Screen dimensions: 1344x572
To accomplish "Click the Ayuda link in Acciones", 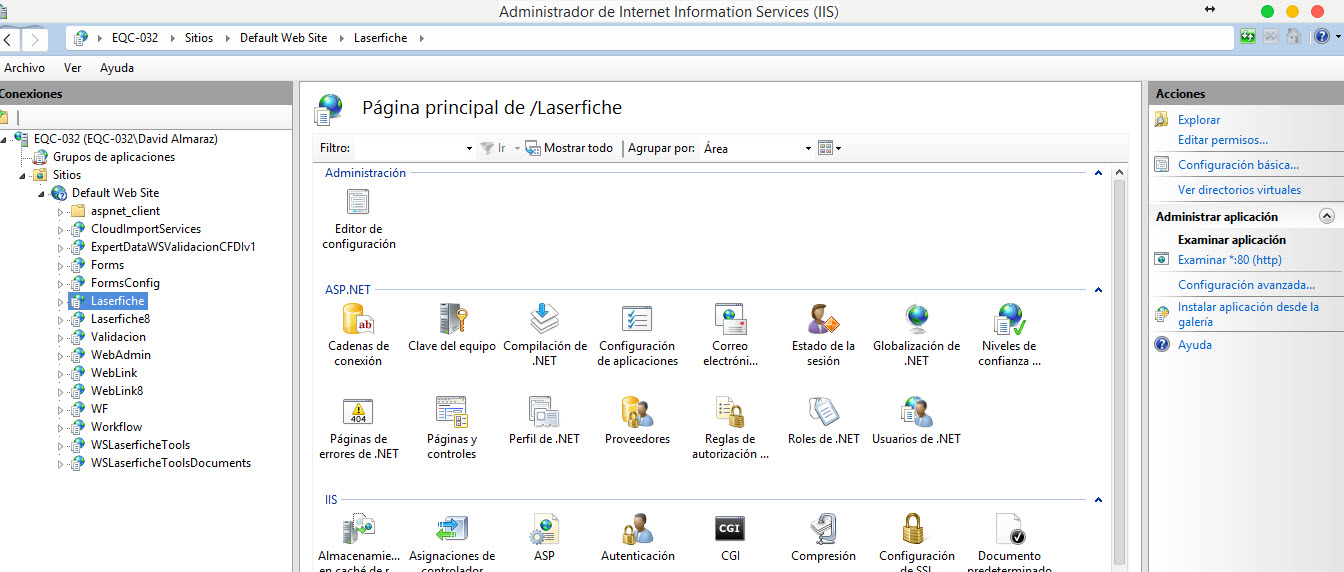I will coord(1195,345).
